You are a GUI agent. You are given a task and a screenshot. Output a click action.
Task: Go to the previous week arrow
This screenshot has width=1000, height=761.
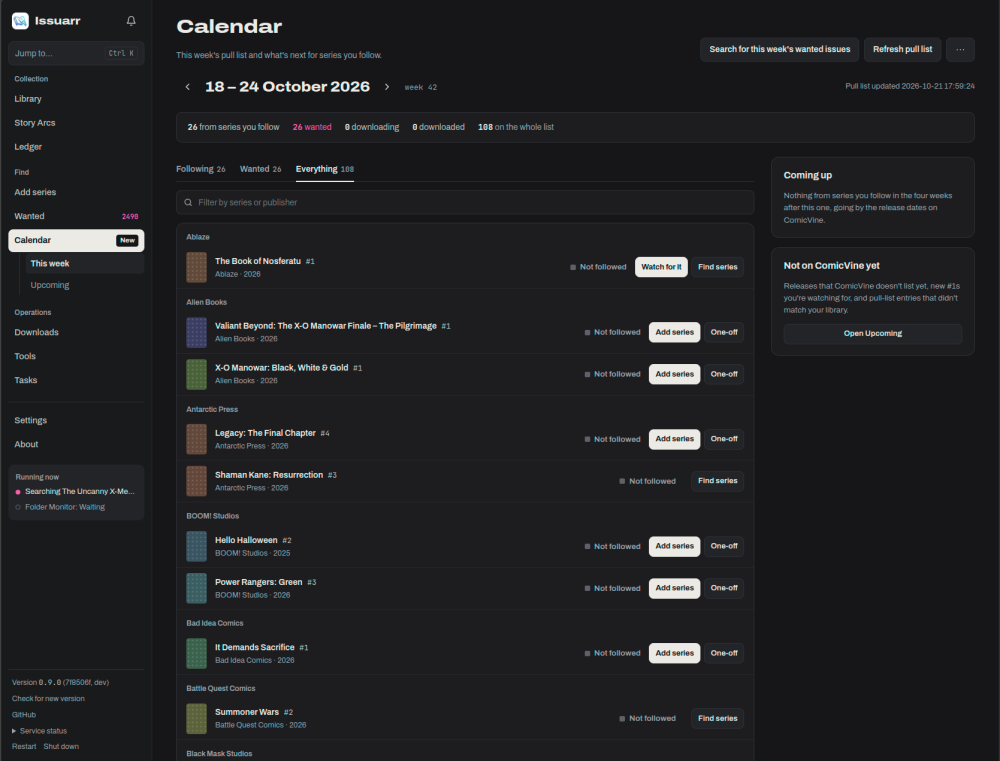[x=188, y=87]
